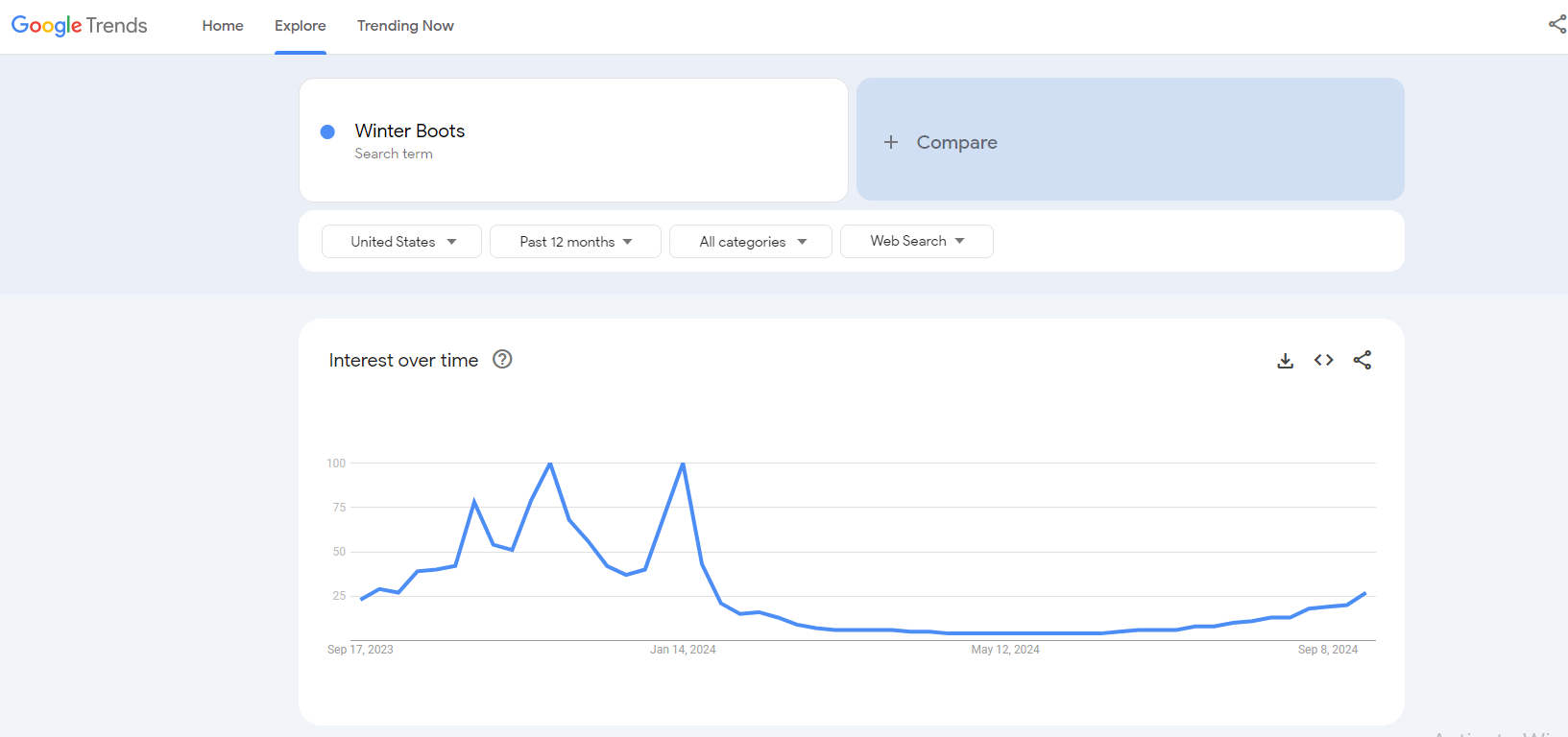The width and height of the screenshot is (1568, 737).
Task: Click the embed code icon
Action: [x=1324, y=360]
